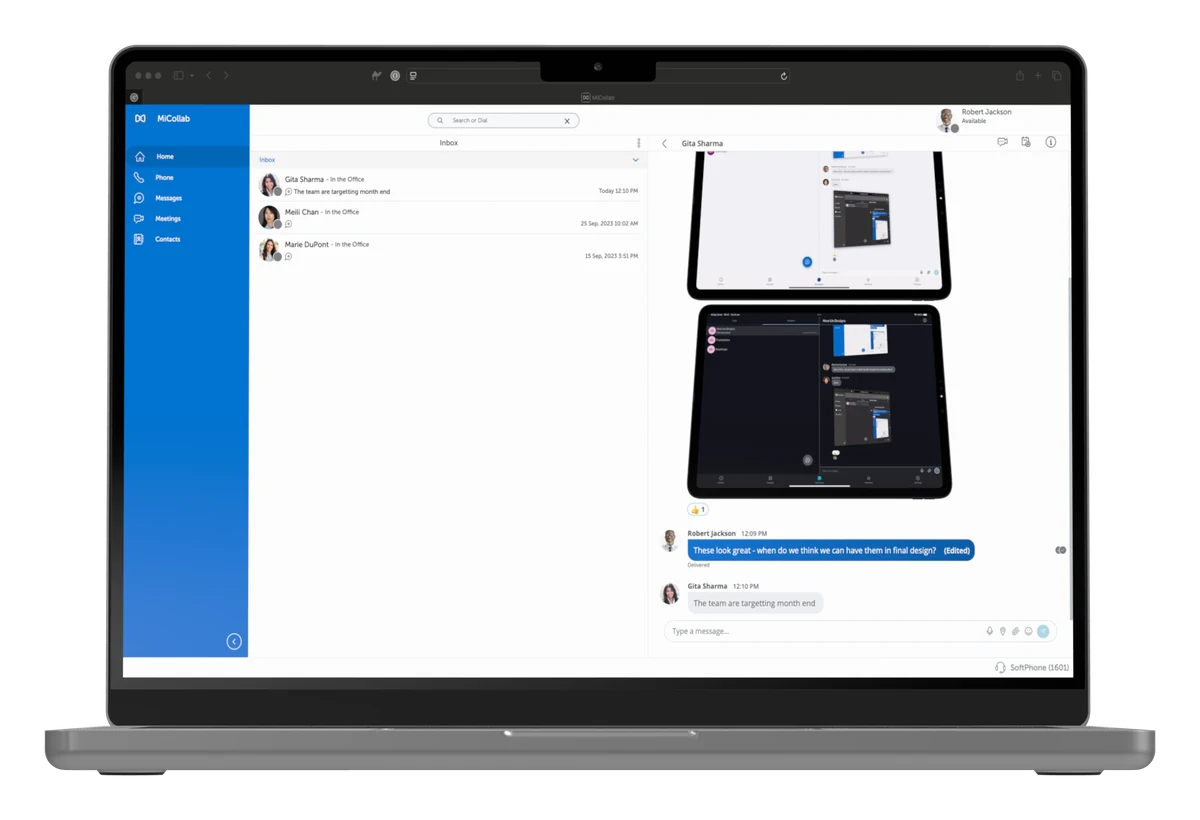Click the headset icon in status bar
The height and width of the screenshot is (820, 1200).
click(x=1000, y=667)
